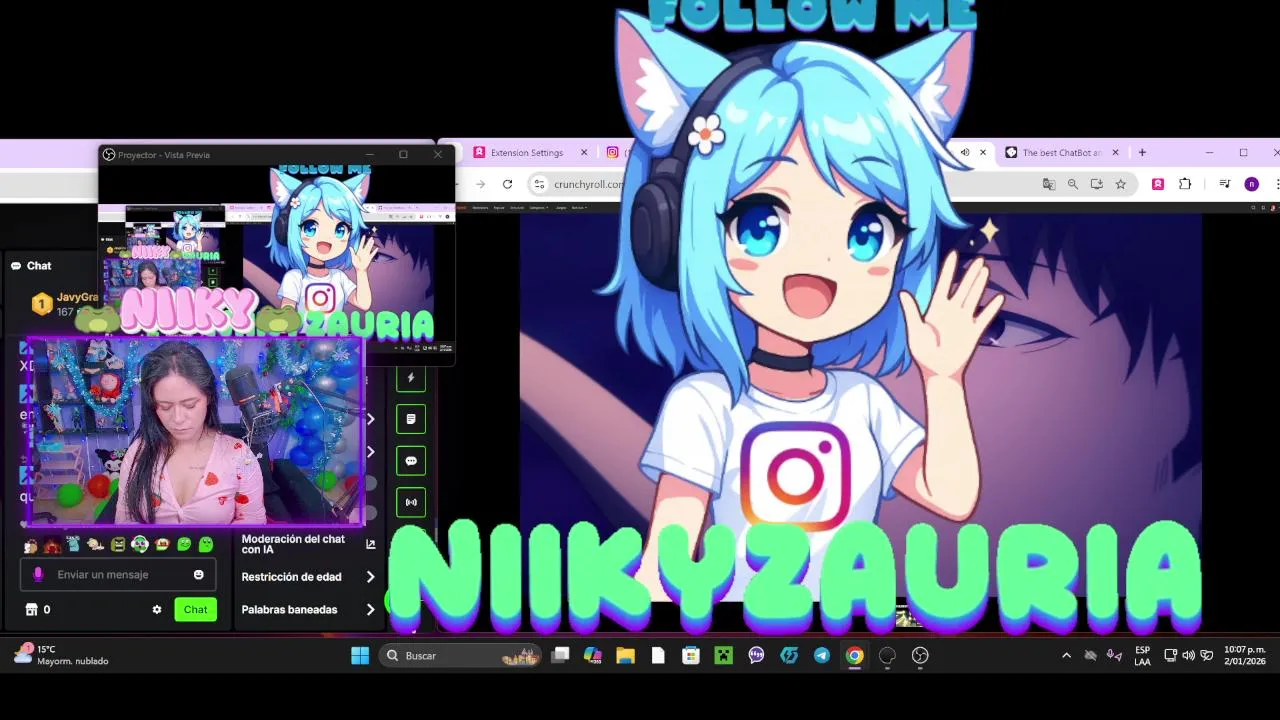Open the Chrome profile avatar
Viewport: 1280px width, 720px height.
1251,184
